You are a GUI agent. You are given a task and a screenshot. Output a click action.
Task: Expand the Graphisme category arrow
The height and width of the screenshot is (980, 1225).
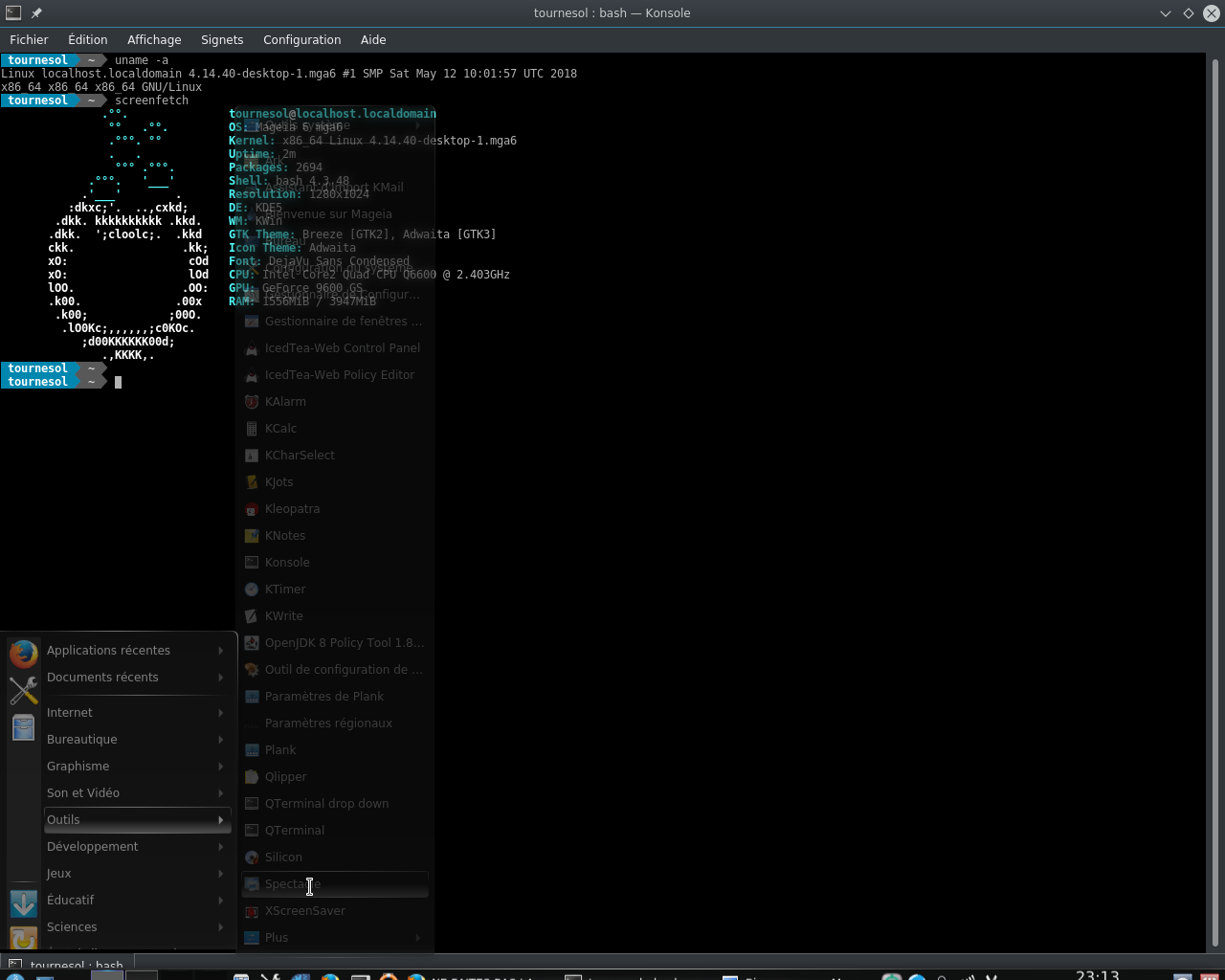click(221, 767)
